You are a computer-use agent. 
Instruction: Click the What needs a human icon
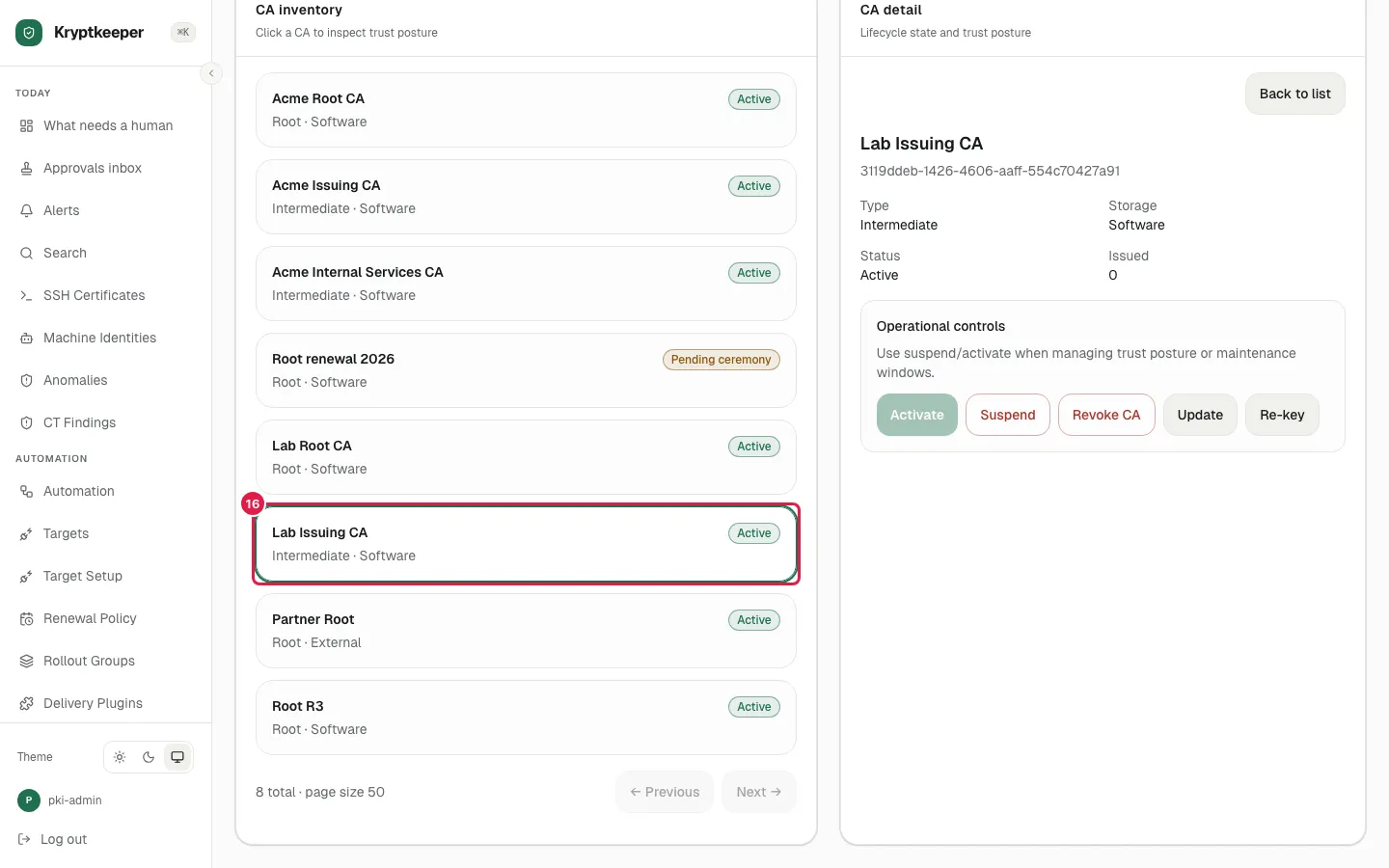26,126
